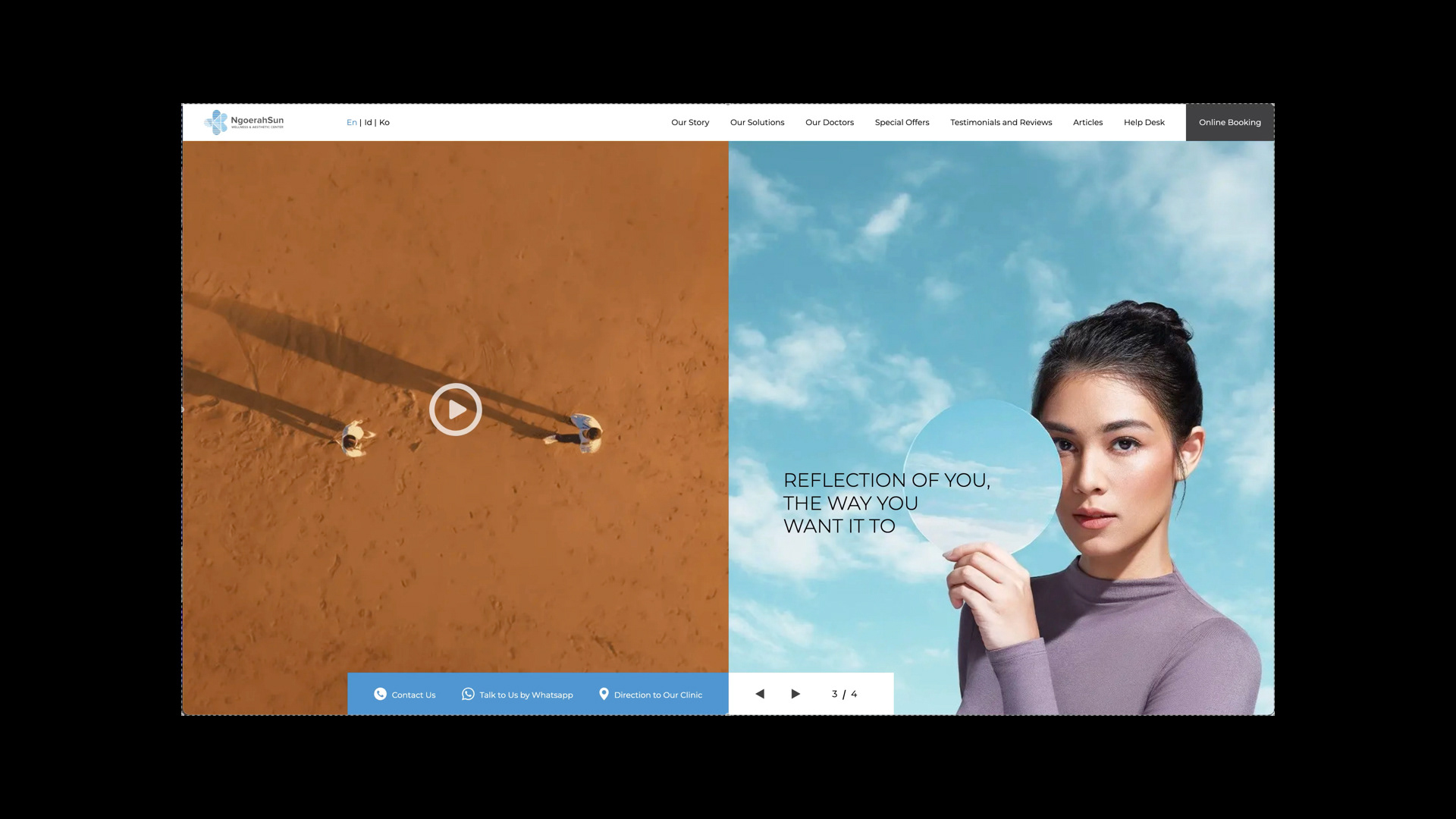This screenshot has height=819, width=1456.
Task: Play the desert video
Action: 455,409
